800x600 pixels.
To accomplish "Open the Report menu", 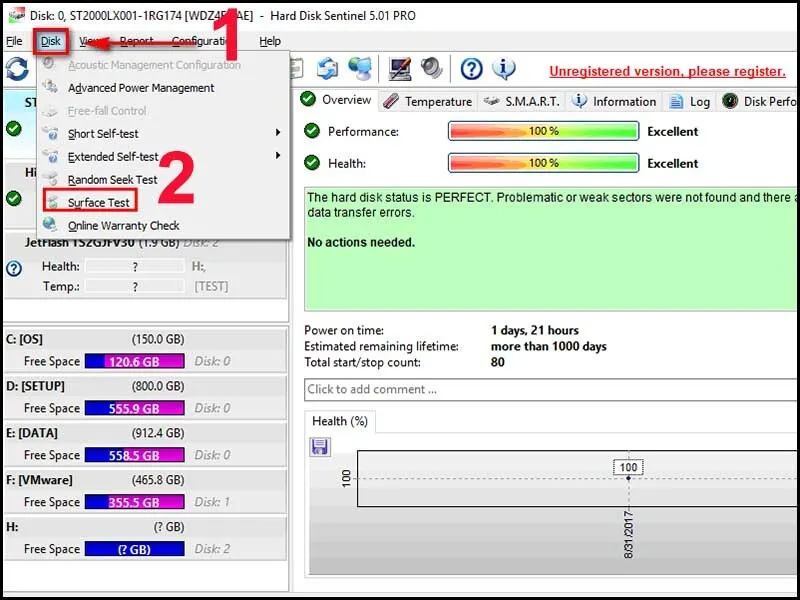I will click(x=136, y=41).
